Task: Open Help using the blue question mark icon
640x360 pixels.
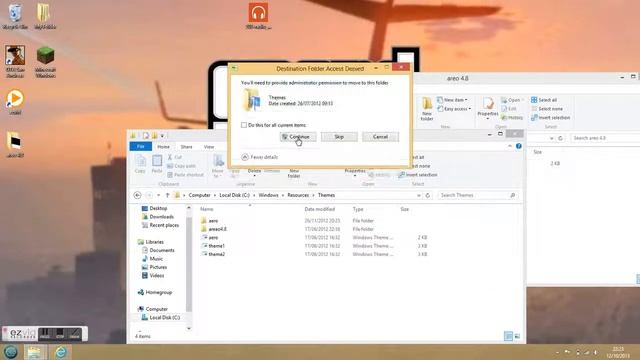Action: click(519, 146)
